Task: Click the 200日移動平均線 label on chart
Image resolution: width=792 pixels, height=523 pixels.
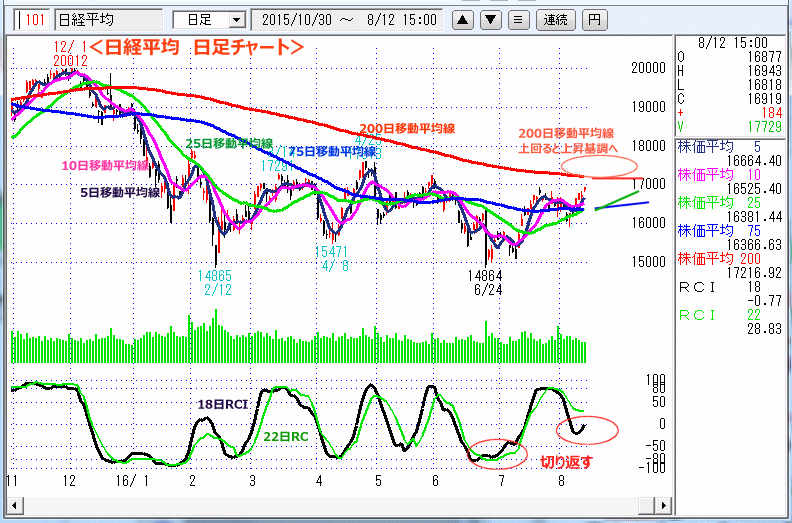Action: point(408,129)
